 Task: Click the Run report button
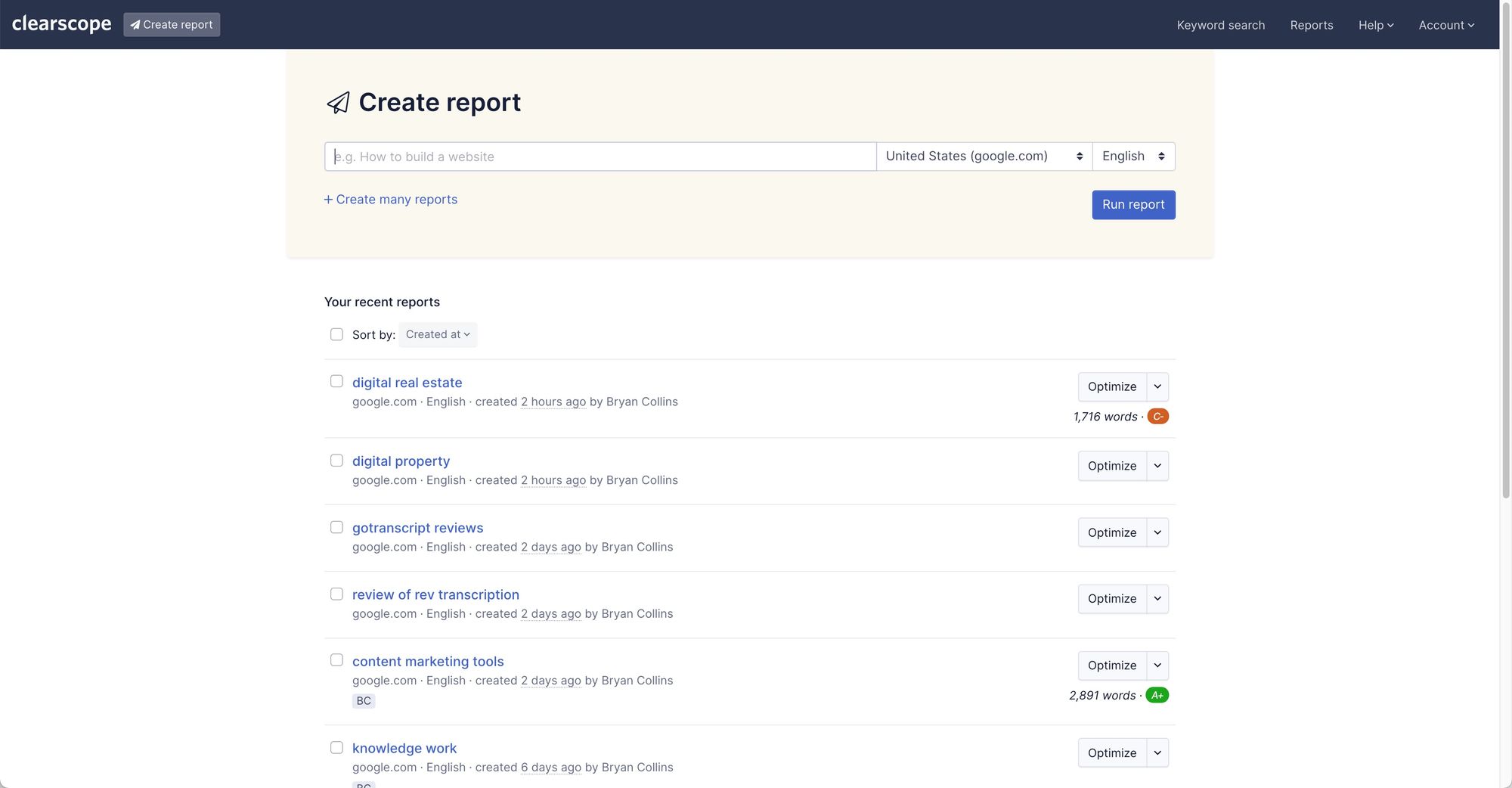click(1132, 205)
